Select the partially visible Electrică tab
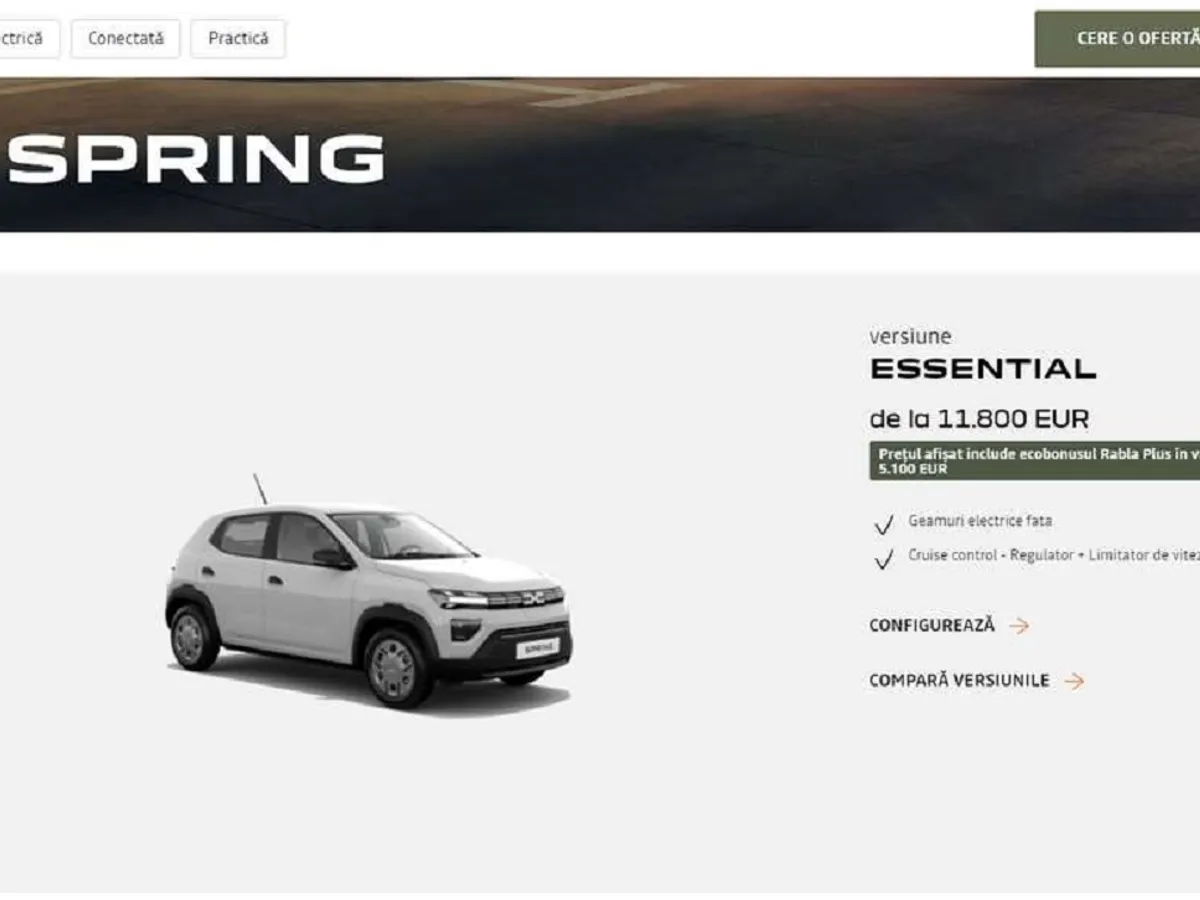The height and width of the screenshot is (900, 1200). 29,39
